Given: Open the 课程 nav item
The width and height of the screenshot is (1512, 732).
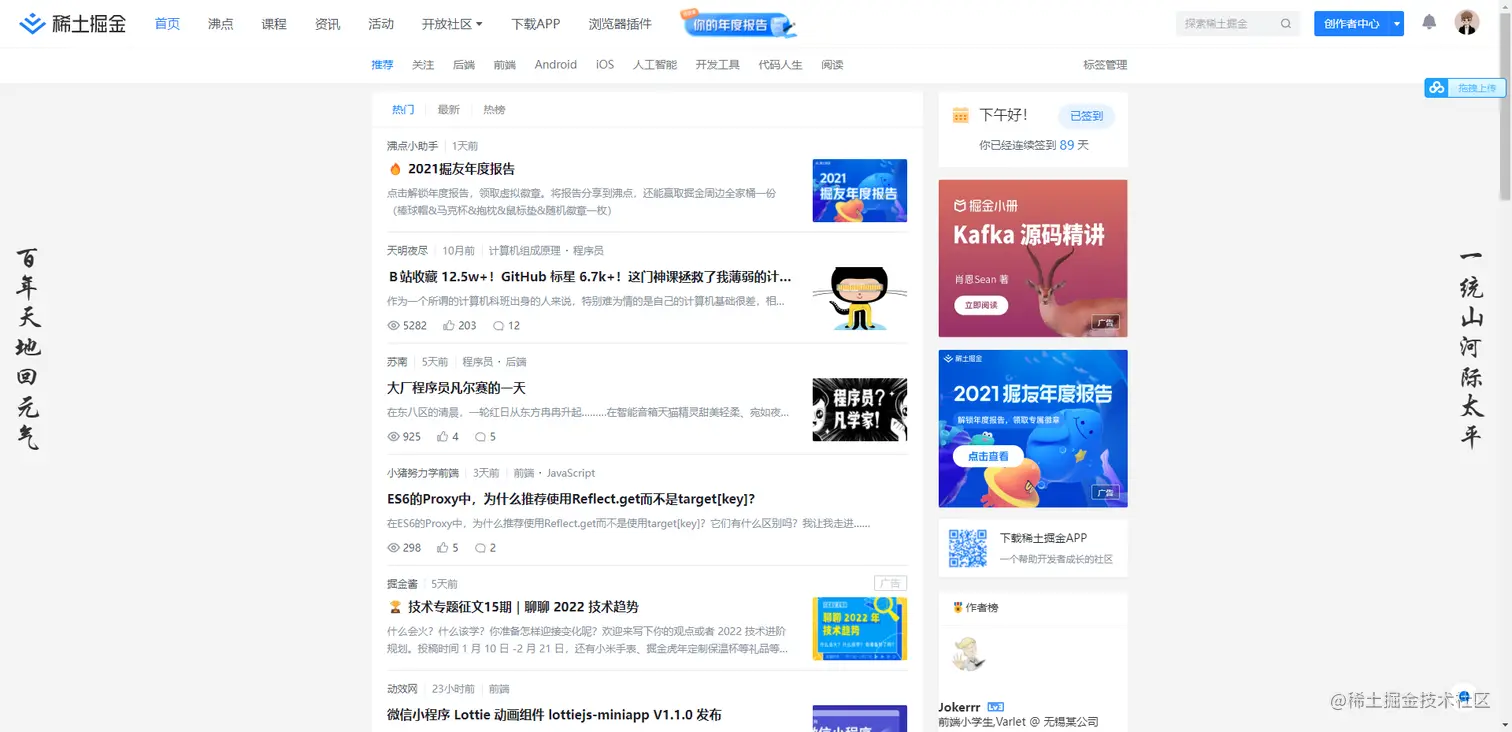Looking at the screenshot, I should click(x=274, y=24).
